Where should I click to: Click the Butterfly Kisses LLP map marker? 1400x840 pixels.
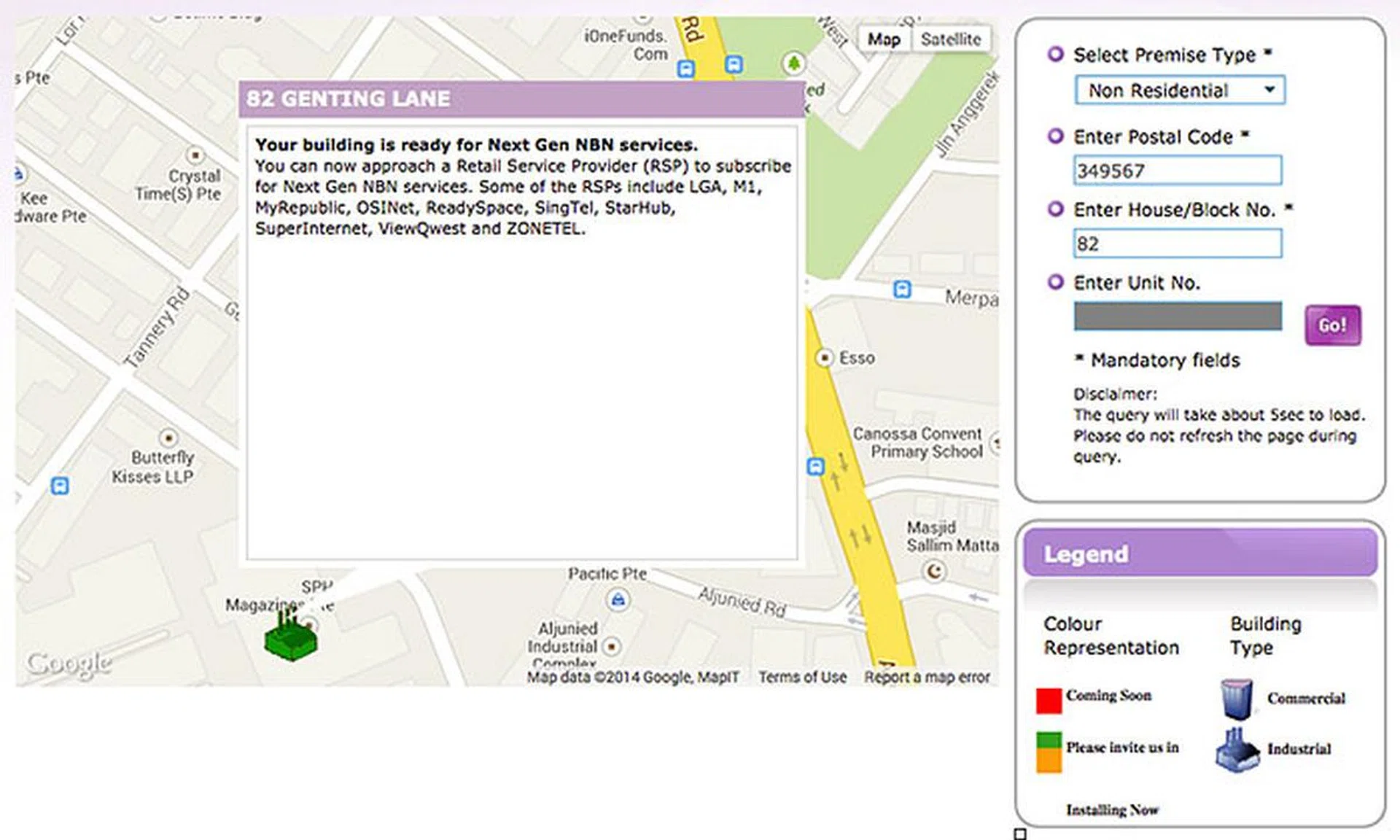(x=168, y=438)
